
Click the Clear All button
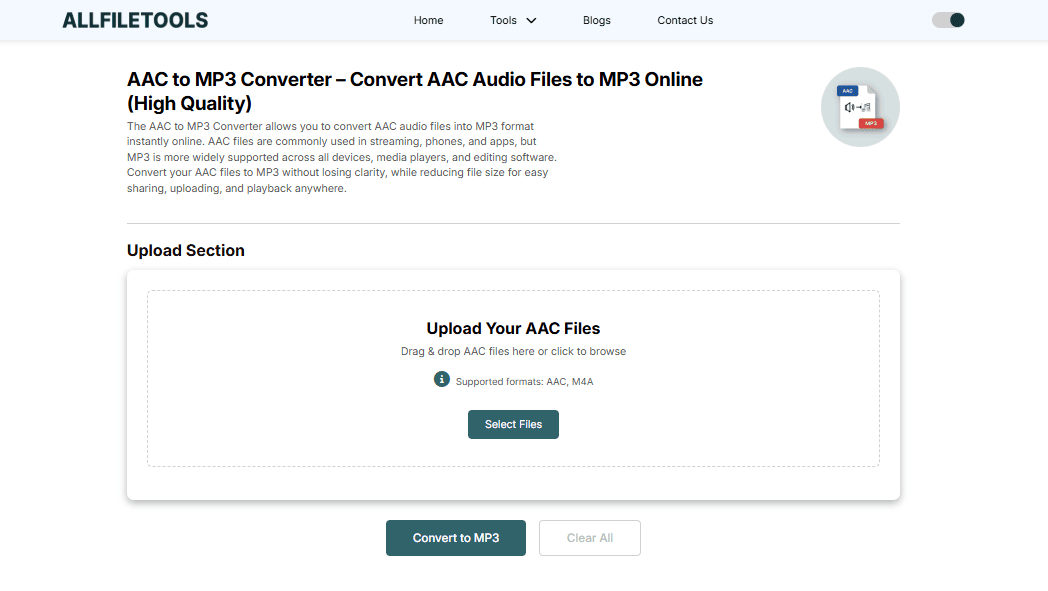589,538
